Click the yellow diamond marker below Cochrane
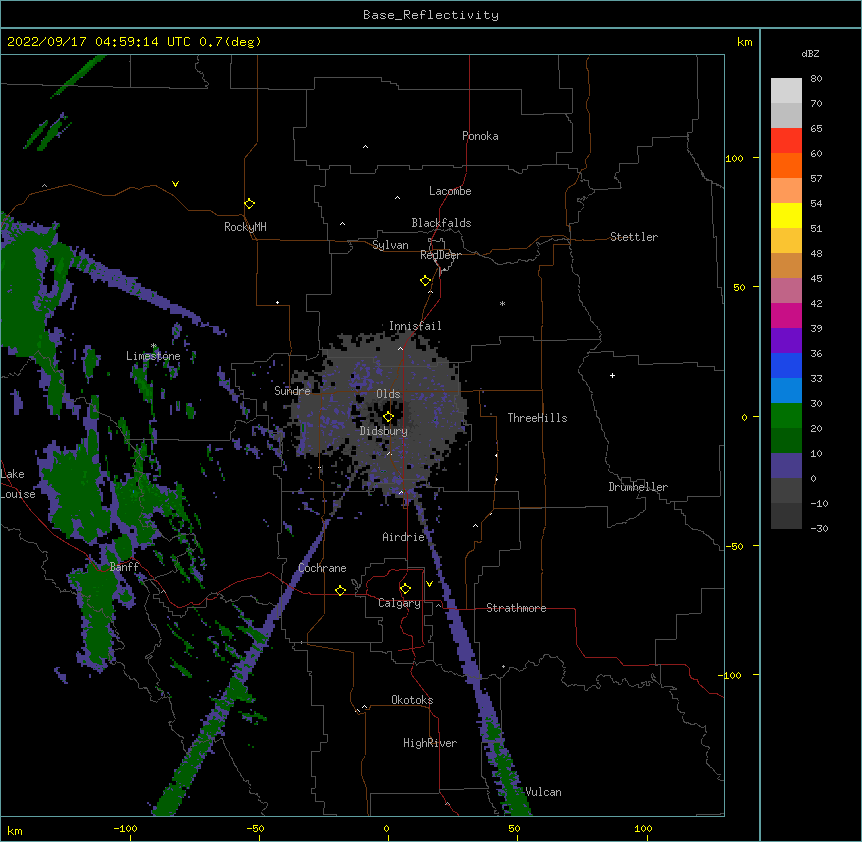Screen dimensions: 862x842 (340, 590)
